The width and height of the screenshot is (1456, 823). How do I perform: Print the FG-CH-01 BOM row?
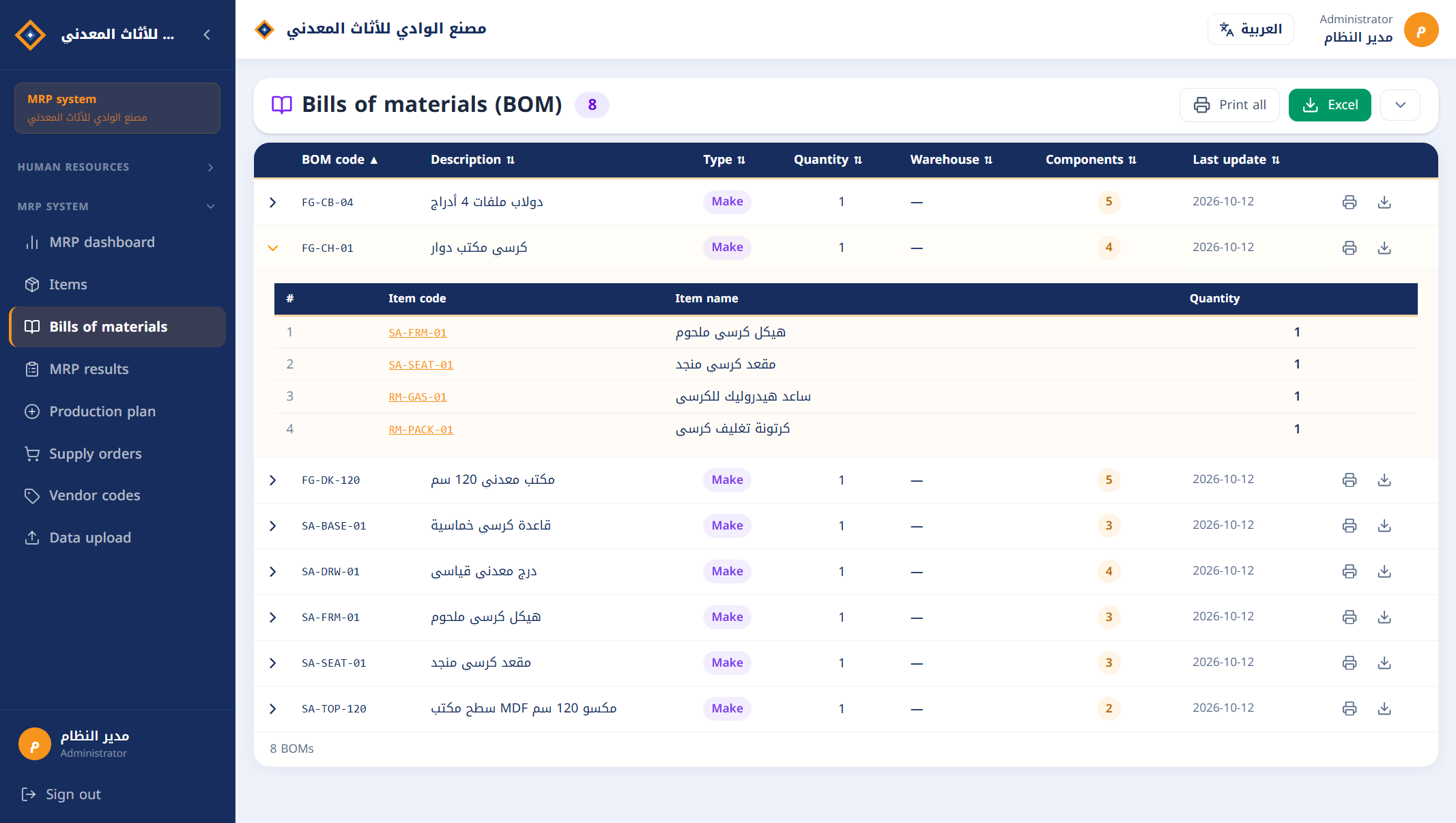1349,248
